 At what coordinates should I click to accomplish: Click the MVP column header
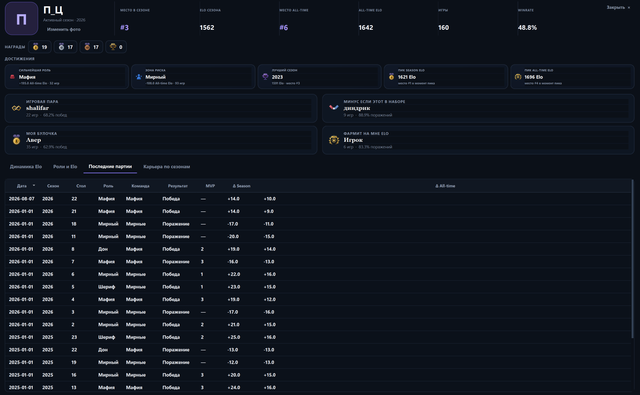210,186
